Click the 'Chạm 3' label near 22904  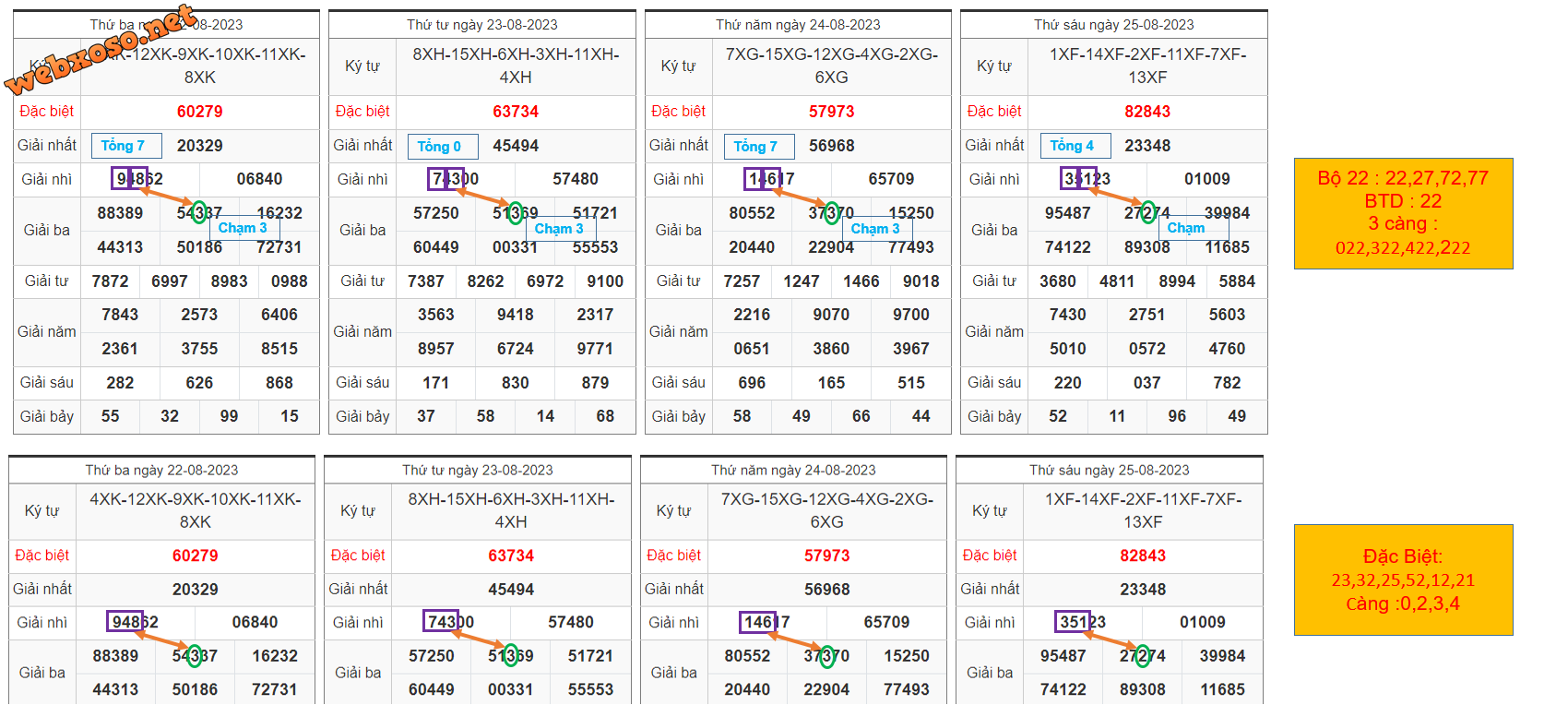pos(875,229)
